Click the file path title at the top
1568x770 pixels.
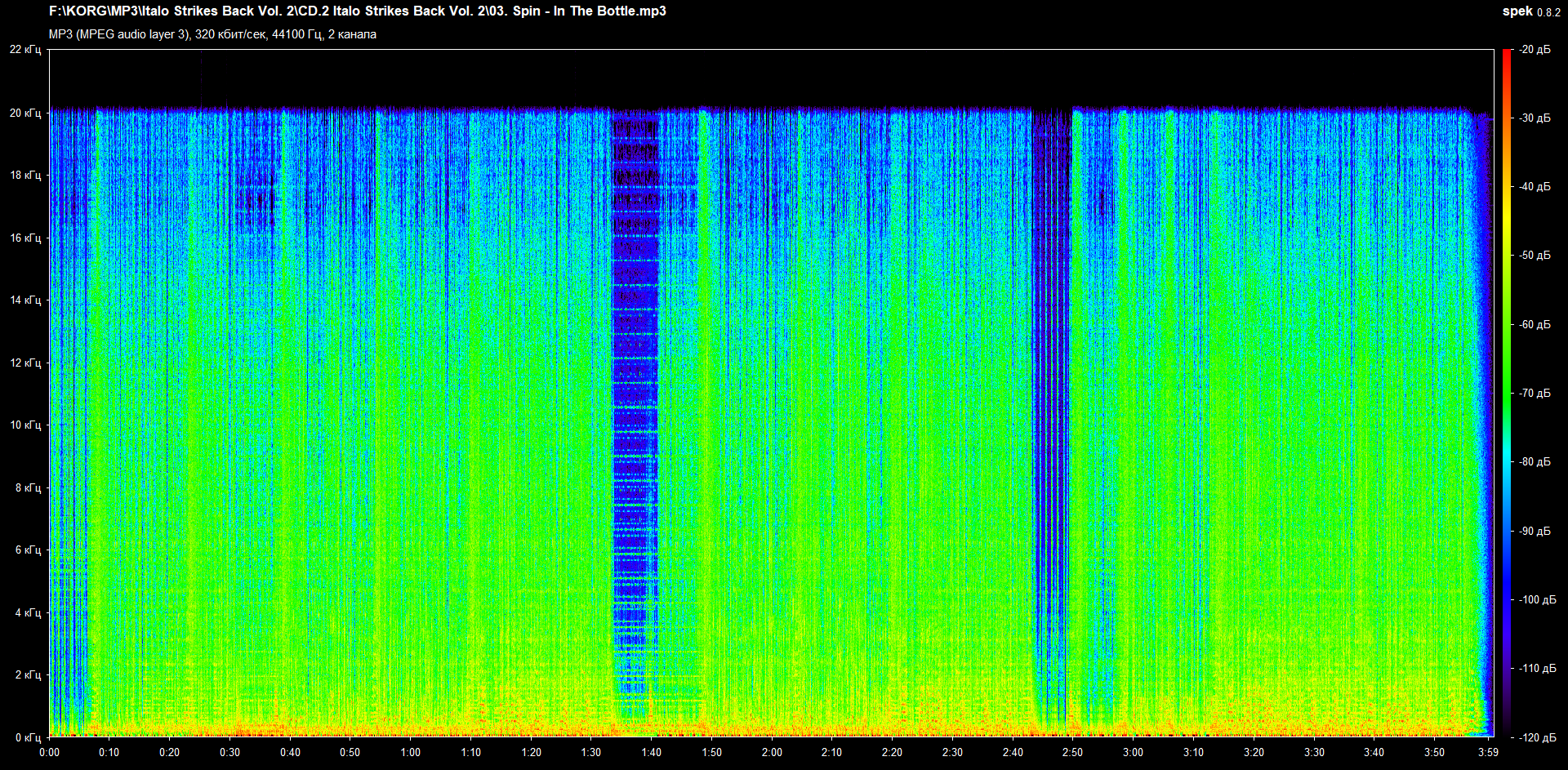click(x=357, y=11)
